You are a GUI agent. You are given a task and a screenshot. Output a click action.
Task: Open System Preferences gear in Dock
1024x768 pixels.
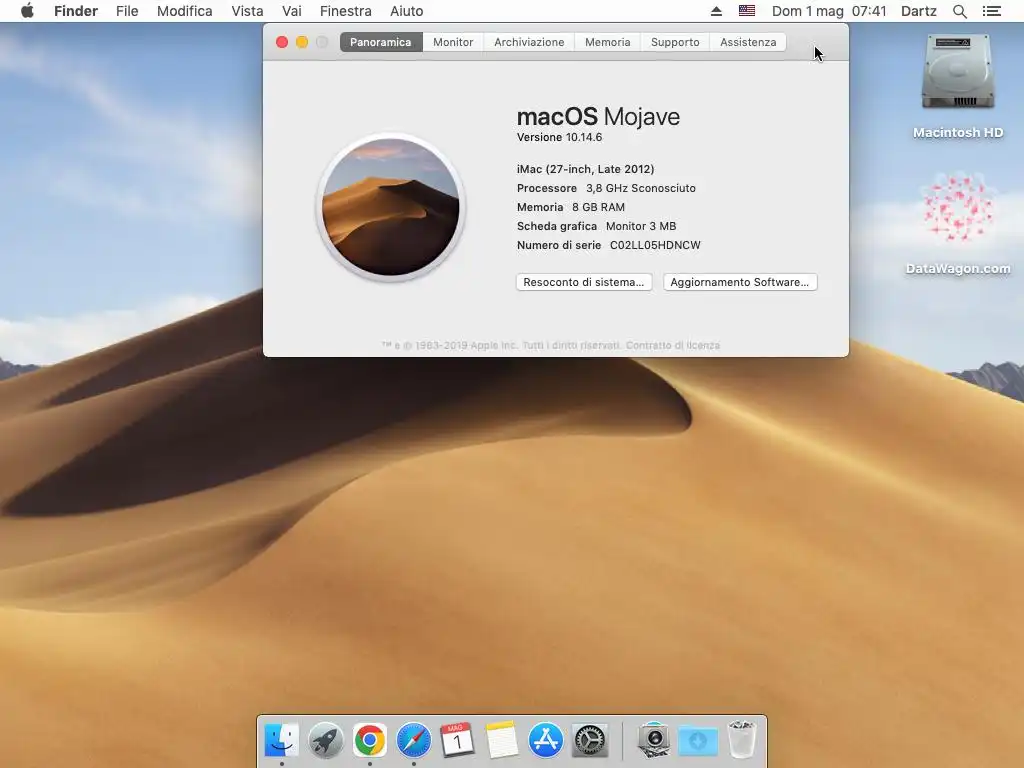coord(590,740)
